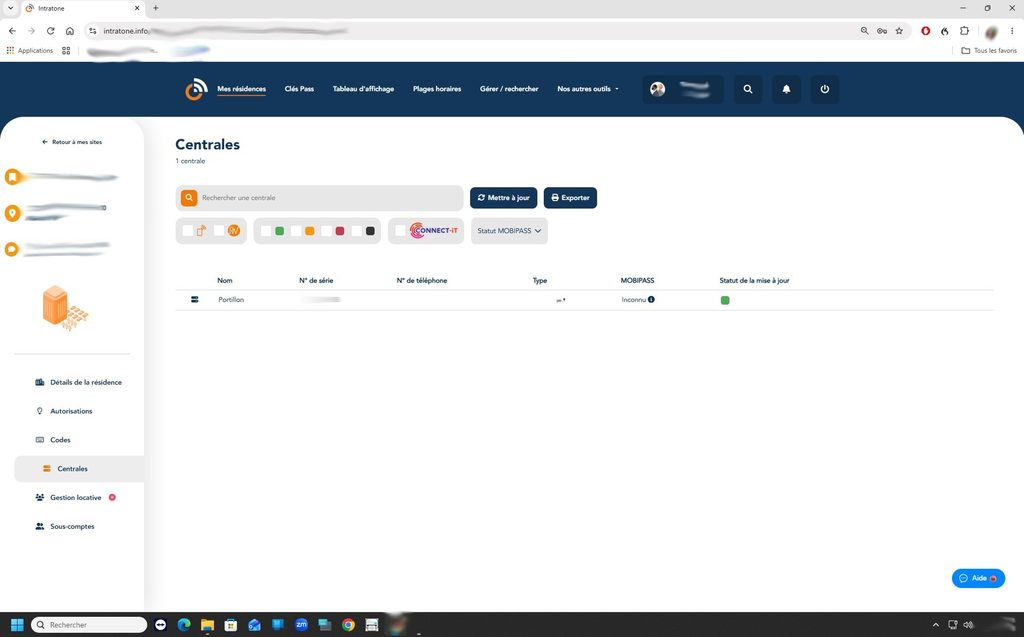Image resolution: width=1024 pixels, height=637 pixels.
Task: Check the red status filter box
Action: (327, 231)
